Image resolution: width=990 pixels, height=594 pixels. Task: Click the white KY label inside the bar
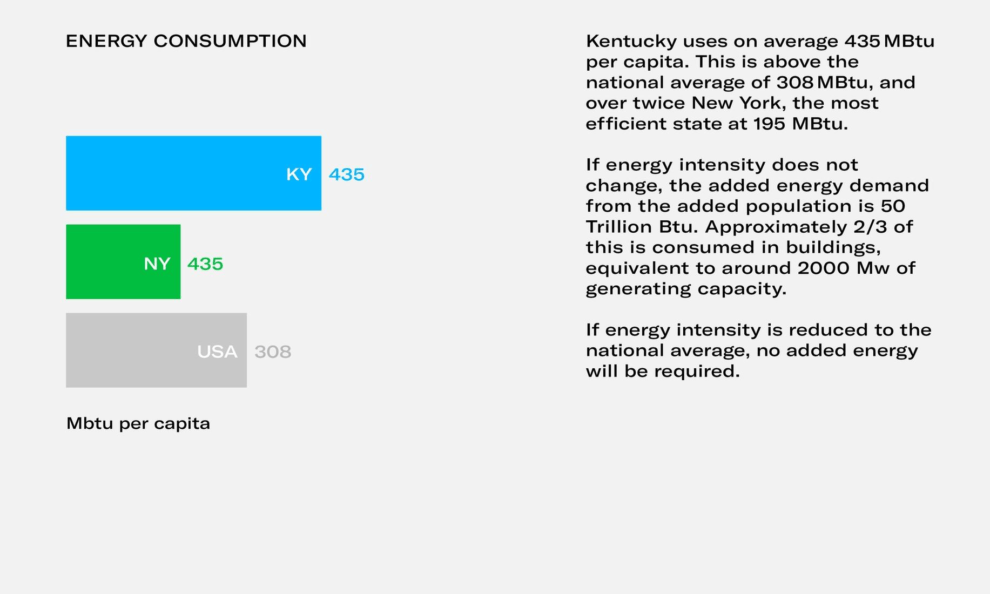tap(299, 174)
